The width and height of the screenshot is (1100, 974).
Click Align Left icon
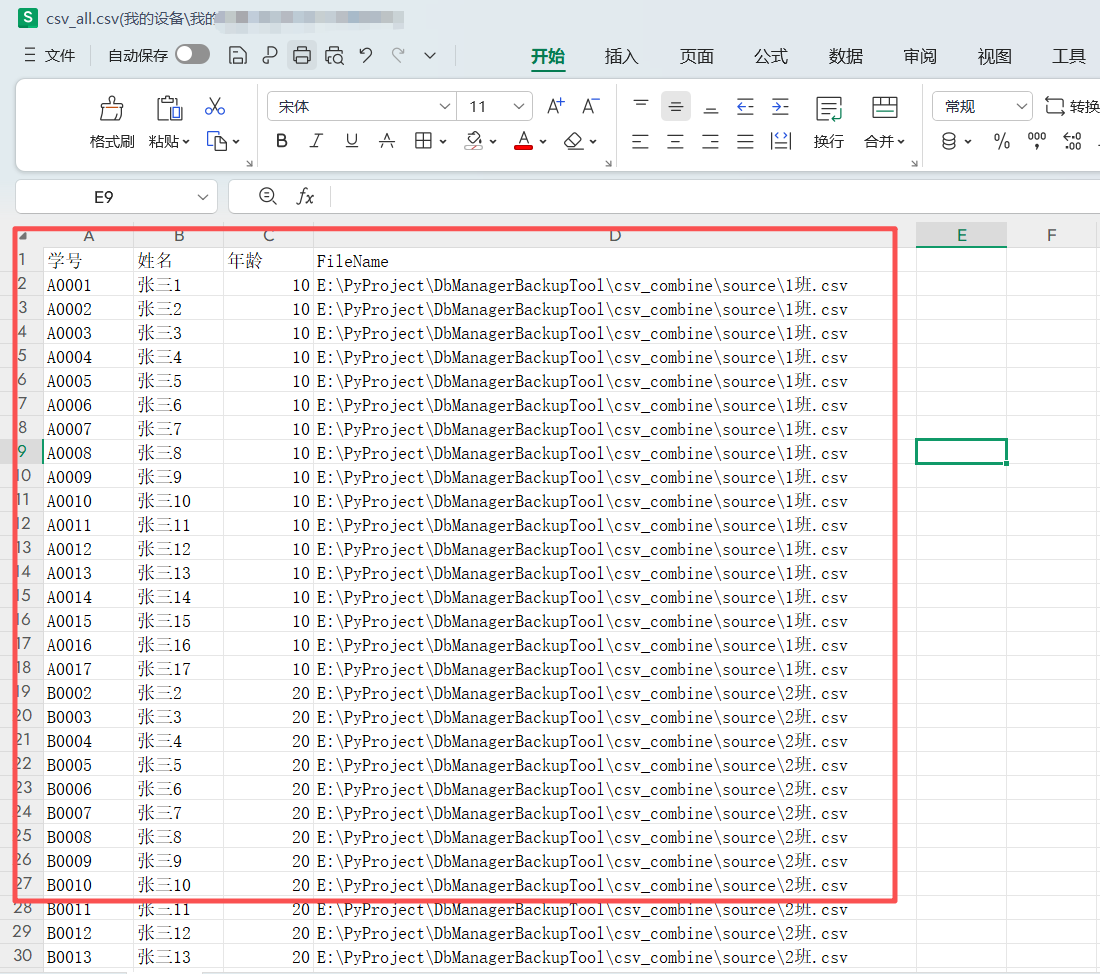640,142
